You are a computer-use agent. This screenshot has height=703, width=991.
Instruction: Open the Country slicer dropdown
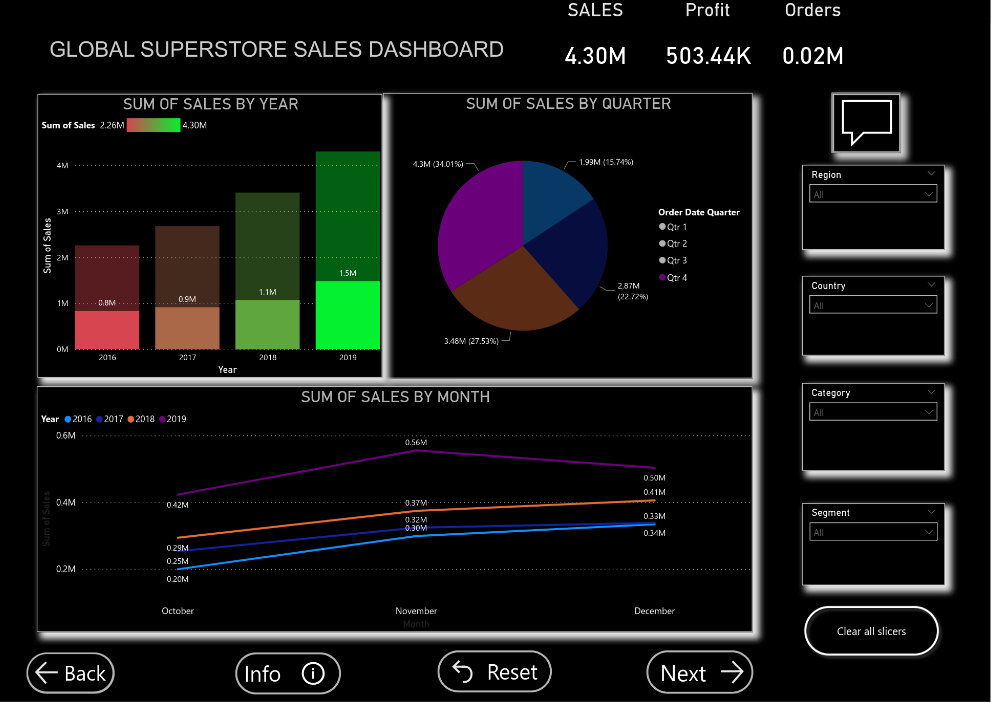(873, 305)
